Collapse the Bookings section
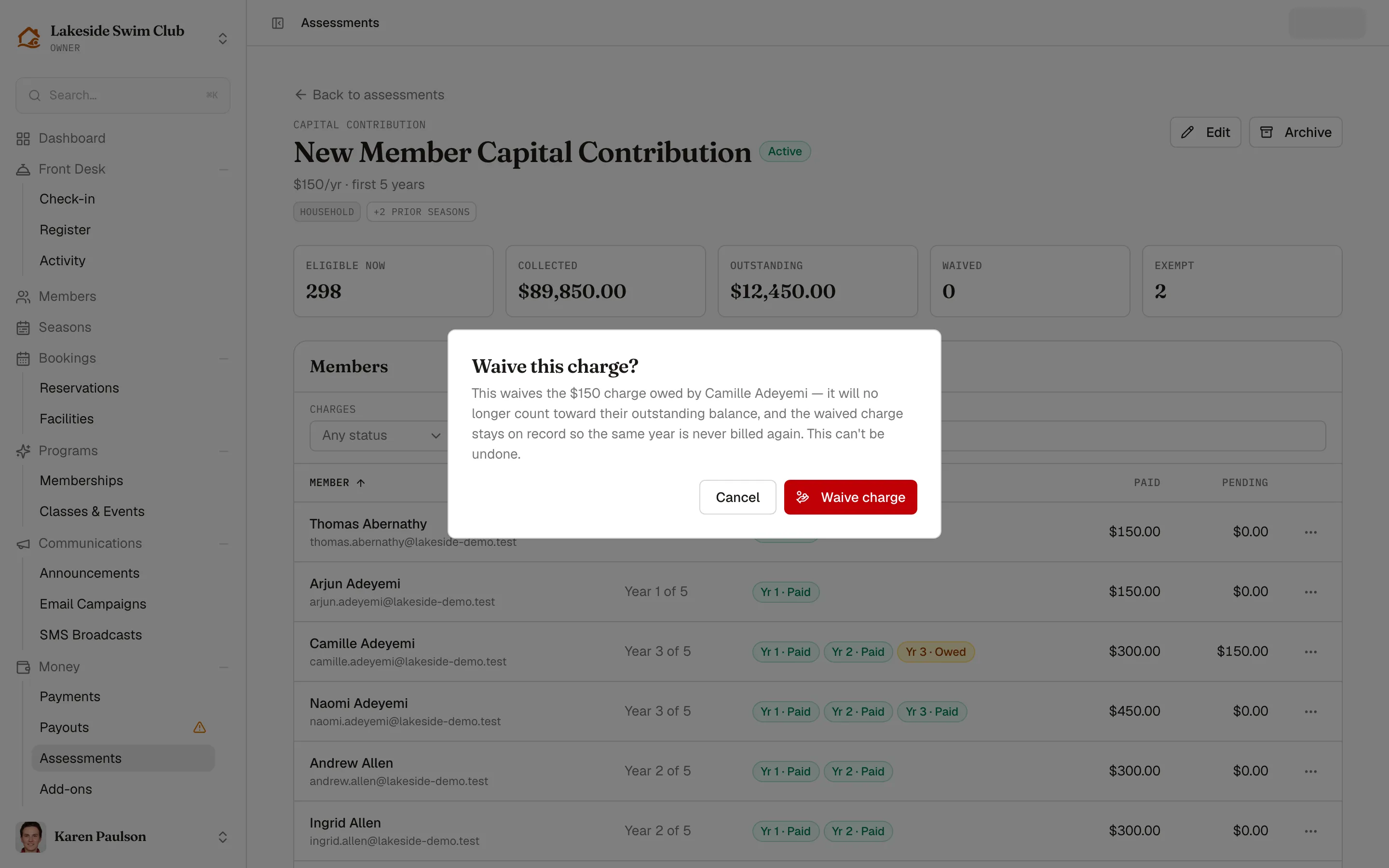The height and width of the screenshot is (868, 1389). [224, 359]
